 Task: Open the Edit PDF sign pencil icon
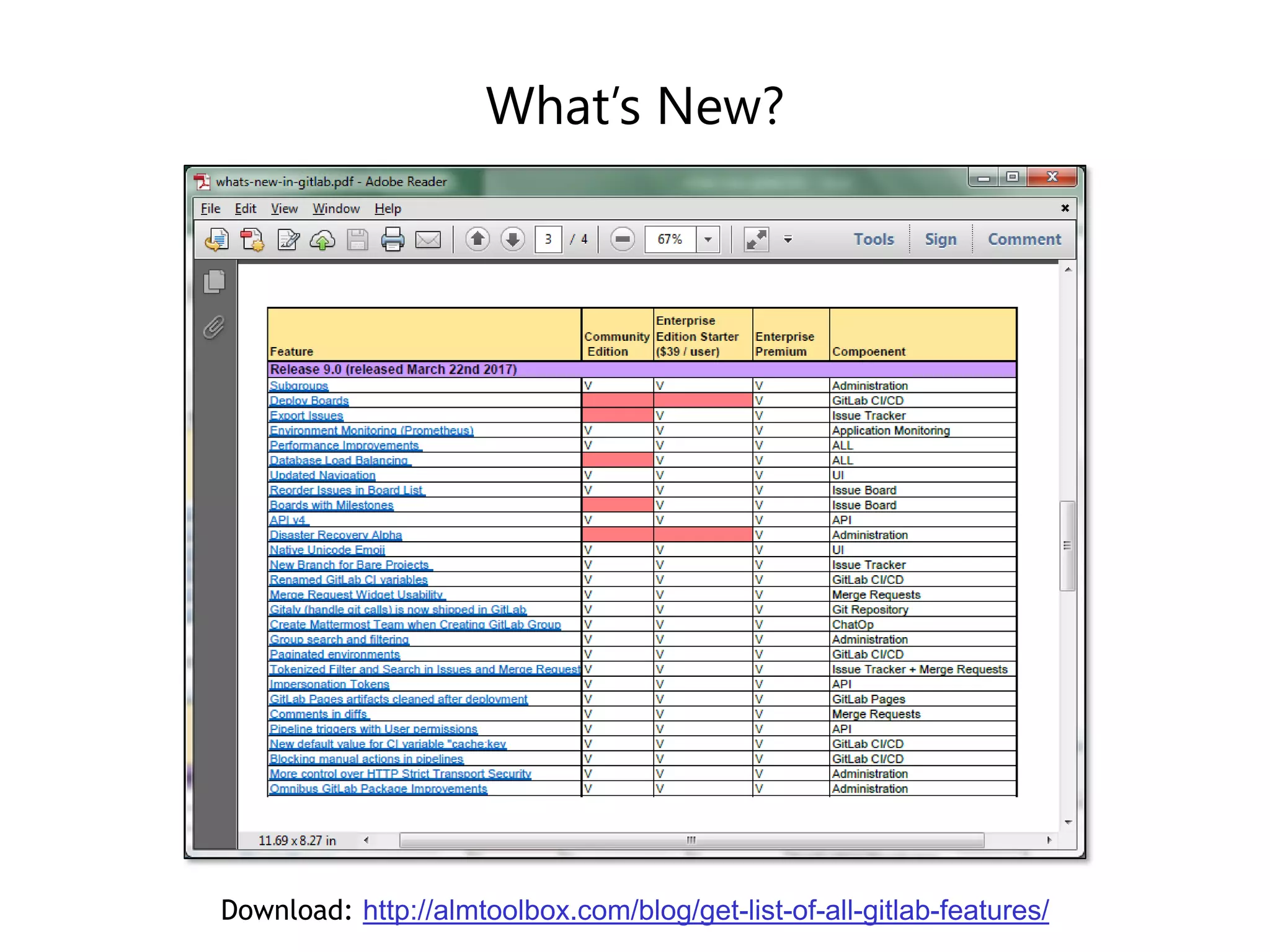[288, 239]
